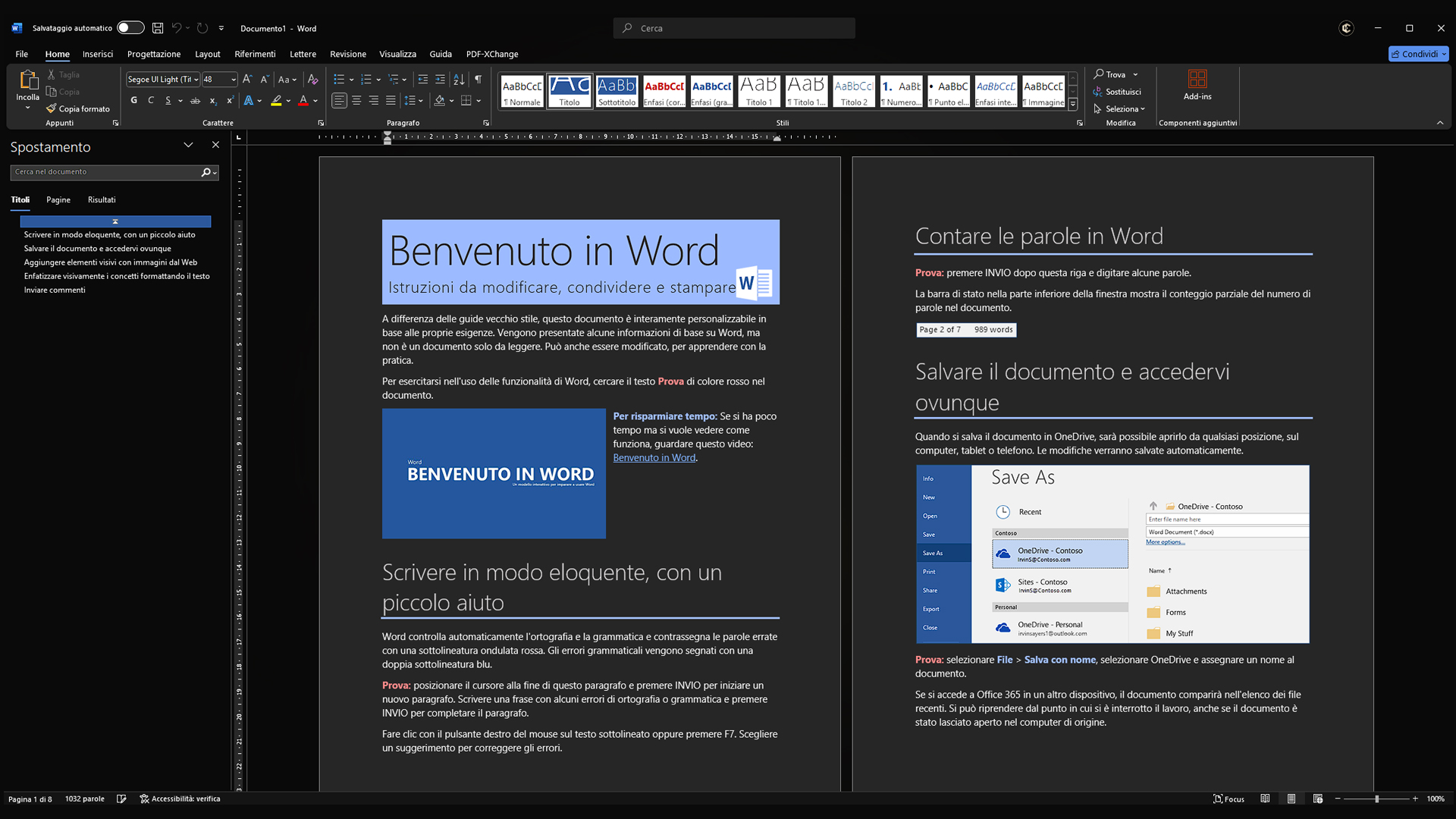Open the Aa change case dropdown
This screenshot has height=819, width=1456.
point(287,79)
